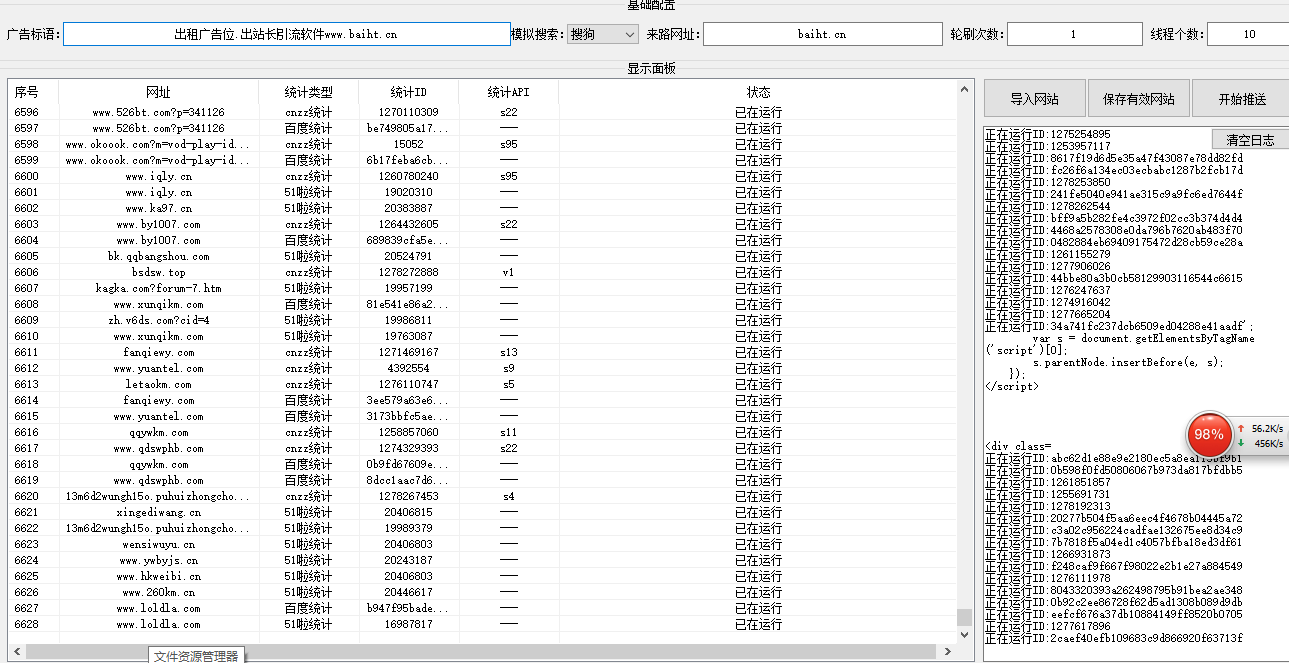Screen dimensions: 1289x663
Task: Sort by the 序号 column header
Action: (33, 92)
